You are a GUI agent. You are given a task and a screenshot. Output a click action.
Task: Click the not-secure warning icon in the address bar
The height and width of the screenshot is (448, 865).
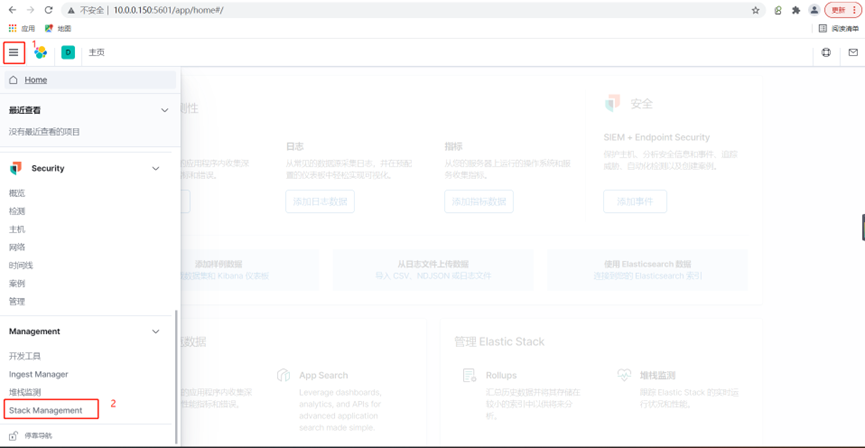pos(71,10)
